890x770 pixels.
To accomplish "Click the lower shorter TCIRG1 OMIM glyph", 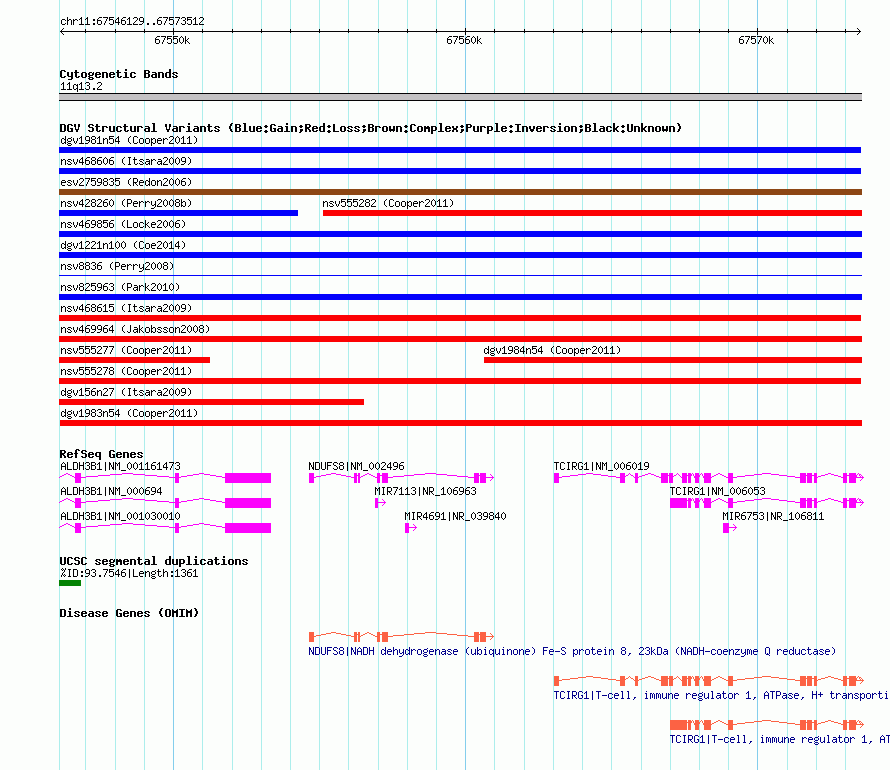I will [767, 725].
